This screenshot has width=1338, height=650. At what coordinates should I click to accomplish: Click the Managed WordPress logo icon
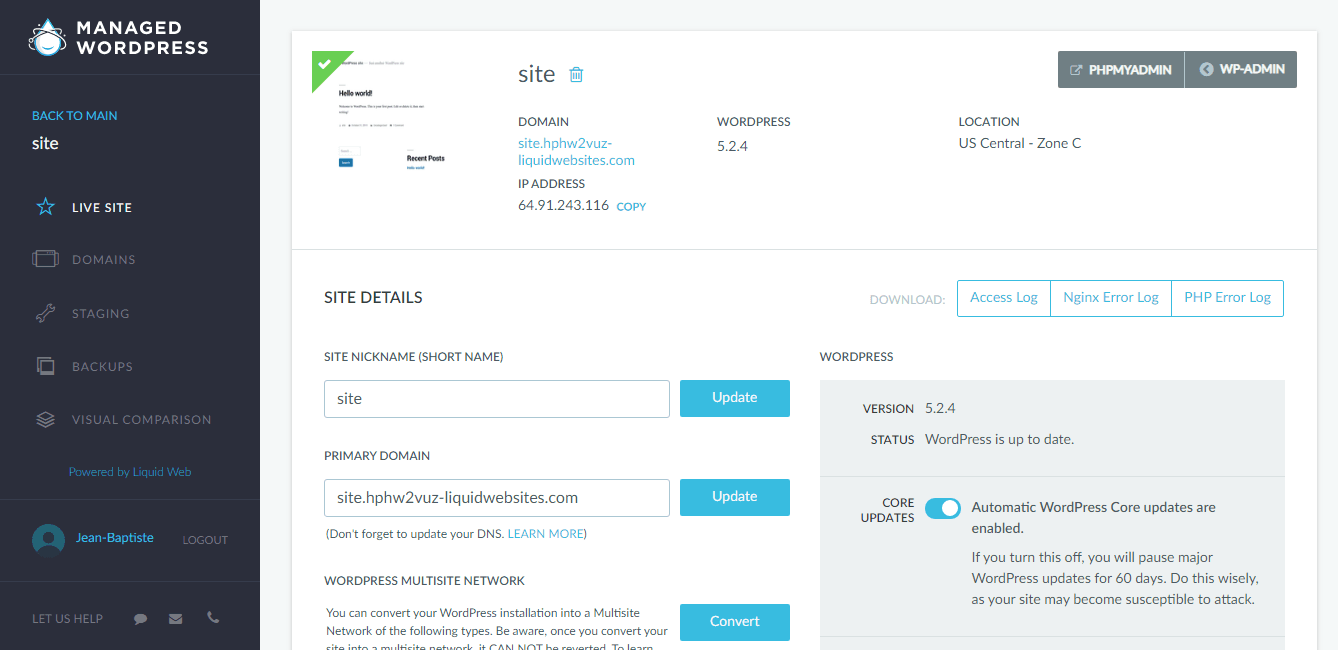pyautogui.click(x=46, y=36)
